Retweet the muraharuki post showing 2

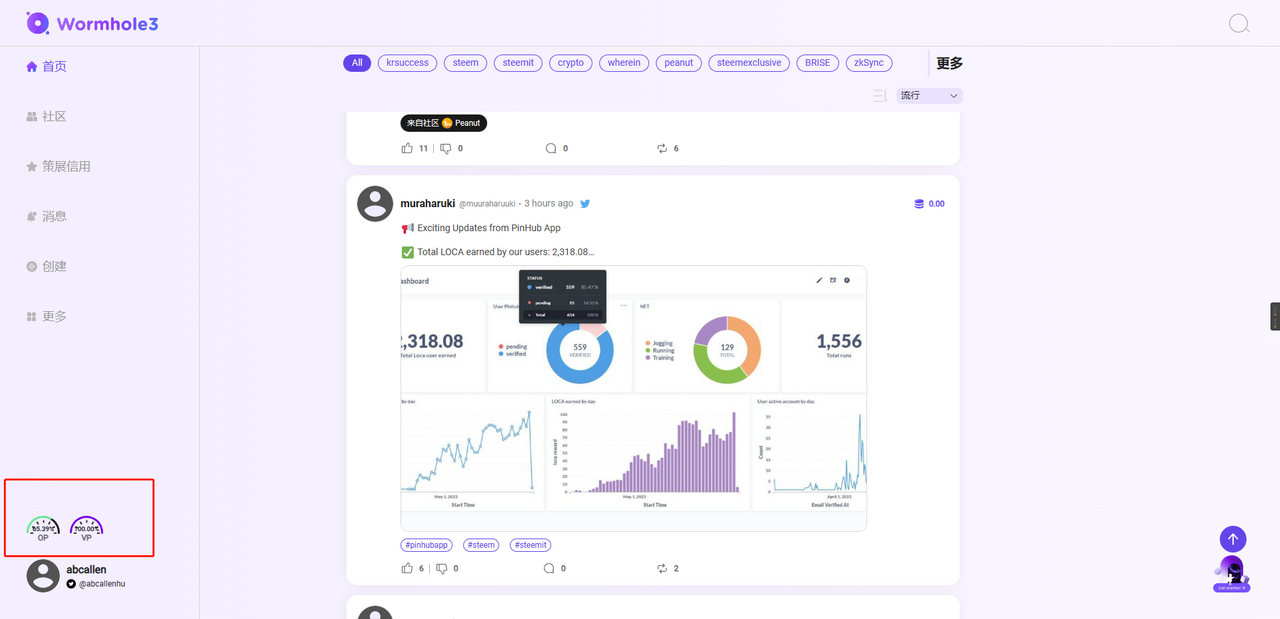662,568
